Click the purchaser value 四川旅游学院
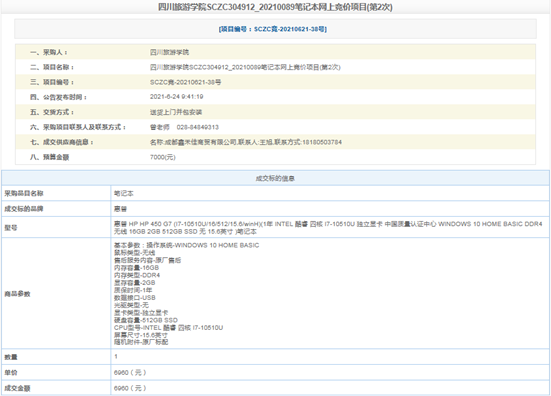This screenshot has height=396, width=551. coord(169,52)
